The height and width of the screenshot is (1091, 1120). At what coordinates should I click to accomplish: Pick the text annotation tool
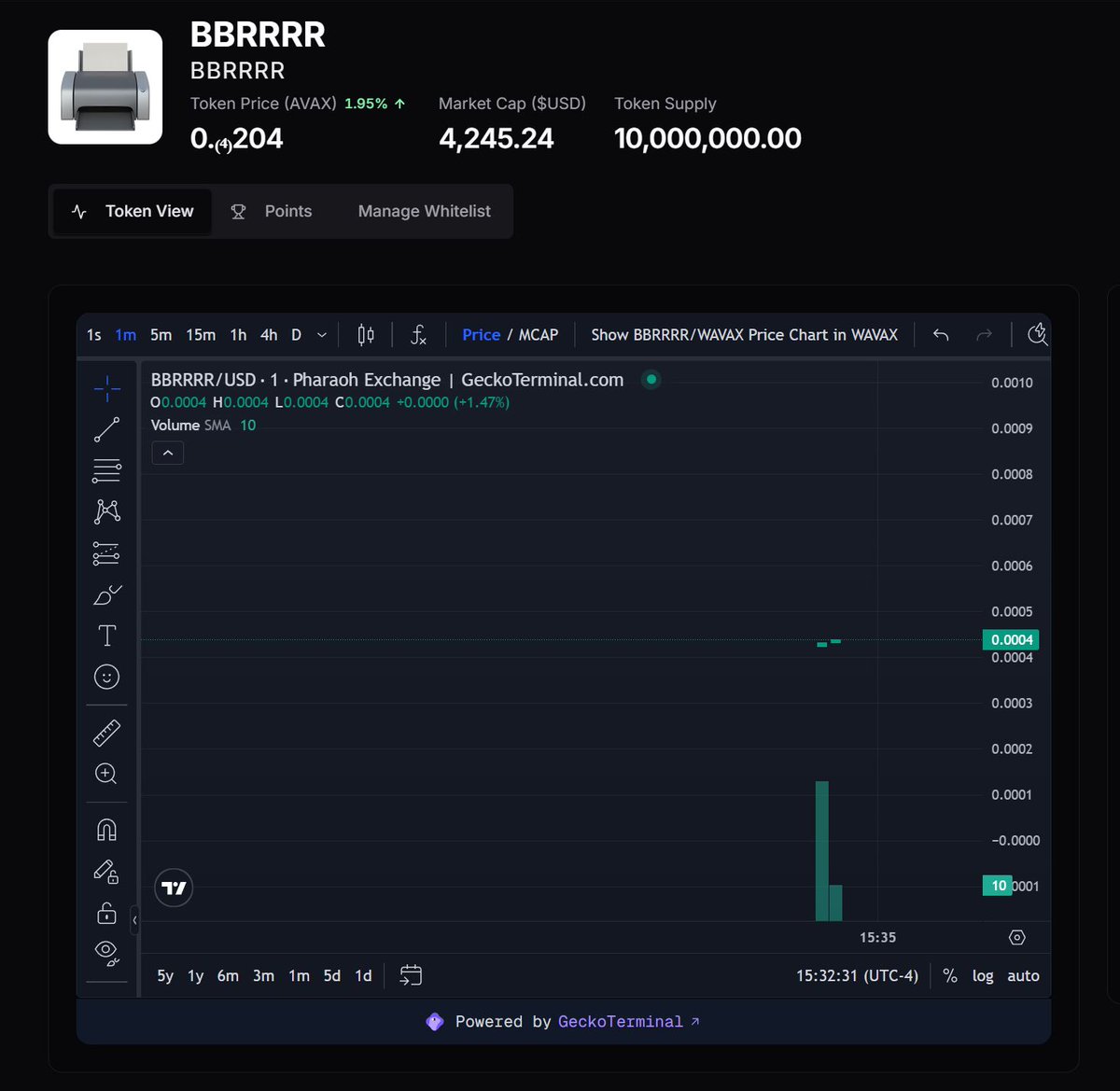[x=106, y=635]
